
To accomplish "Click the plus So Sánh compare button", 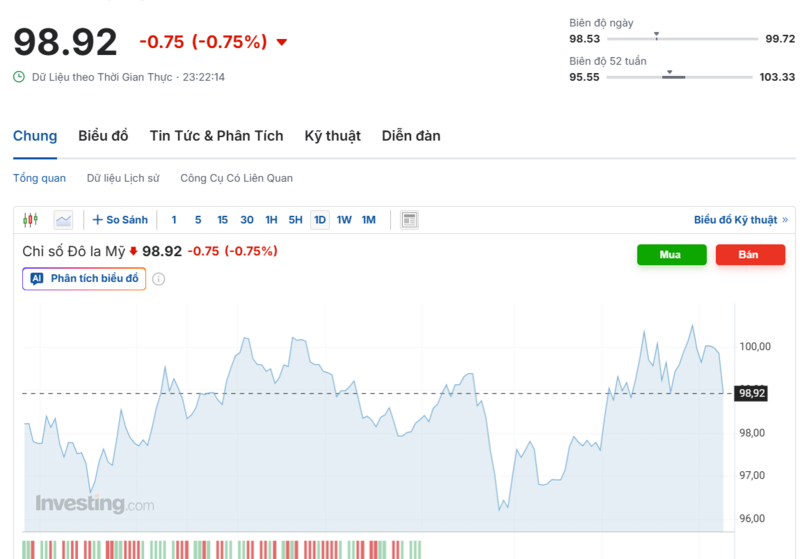I will [120, 220].
